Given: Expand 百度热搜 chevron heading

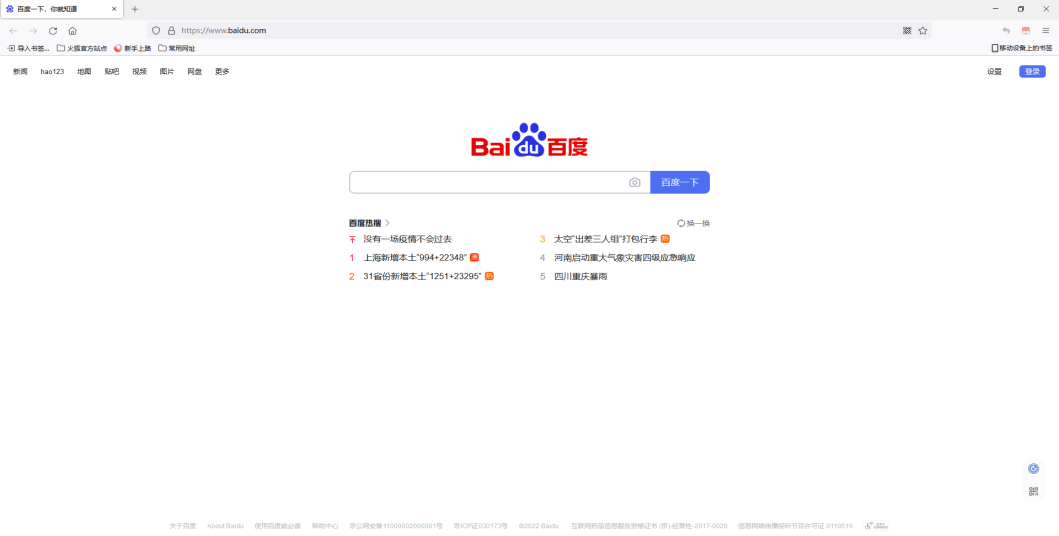Looking at the screenshot, I should coord(369,223).
